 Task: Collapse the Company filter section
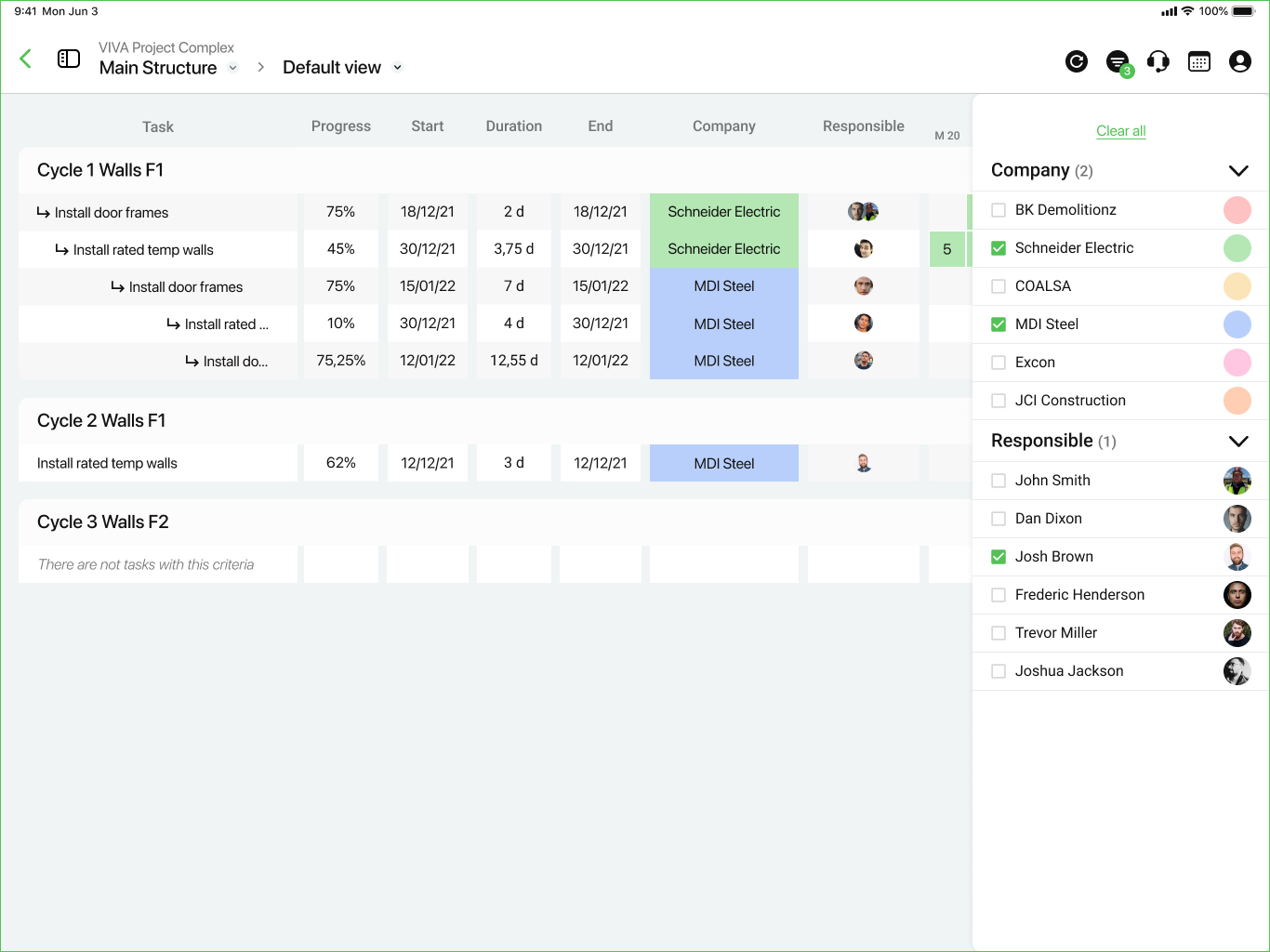[1238, 171]
